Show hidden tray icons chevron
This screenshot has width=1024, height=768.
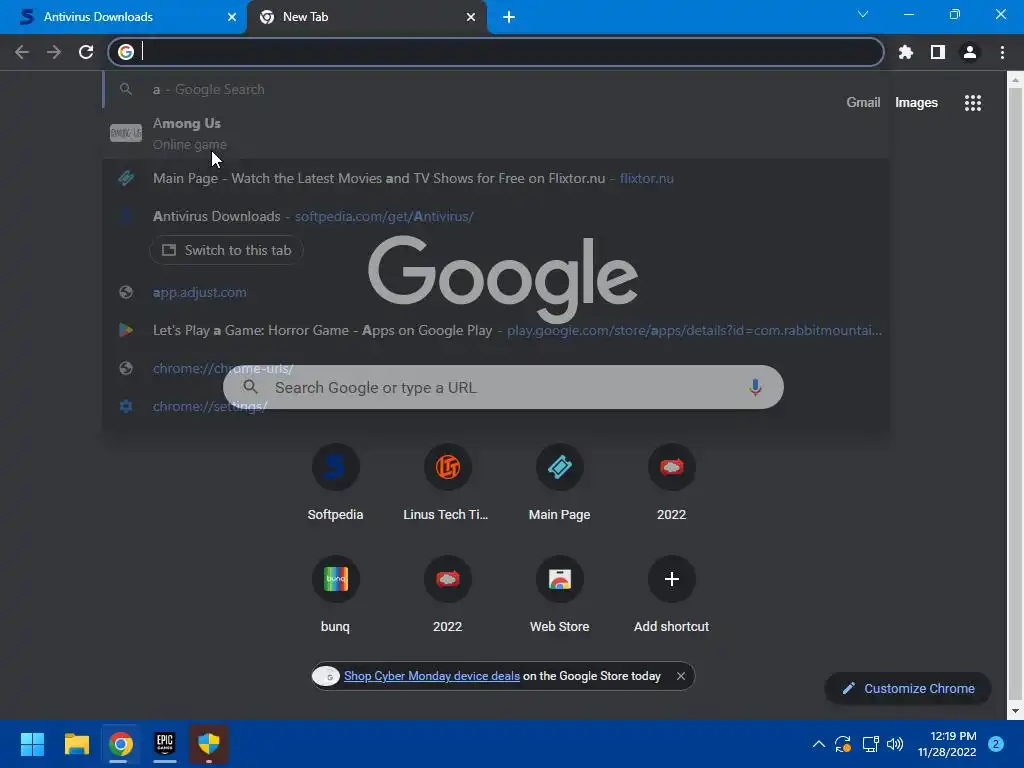[818, 744]
